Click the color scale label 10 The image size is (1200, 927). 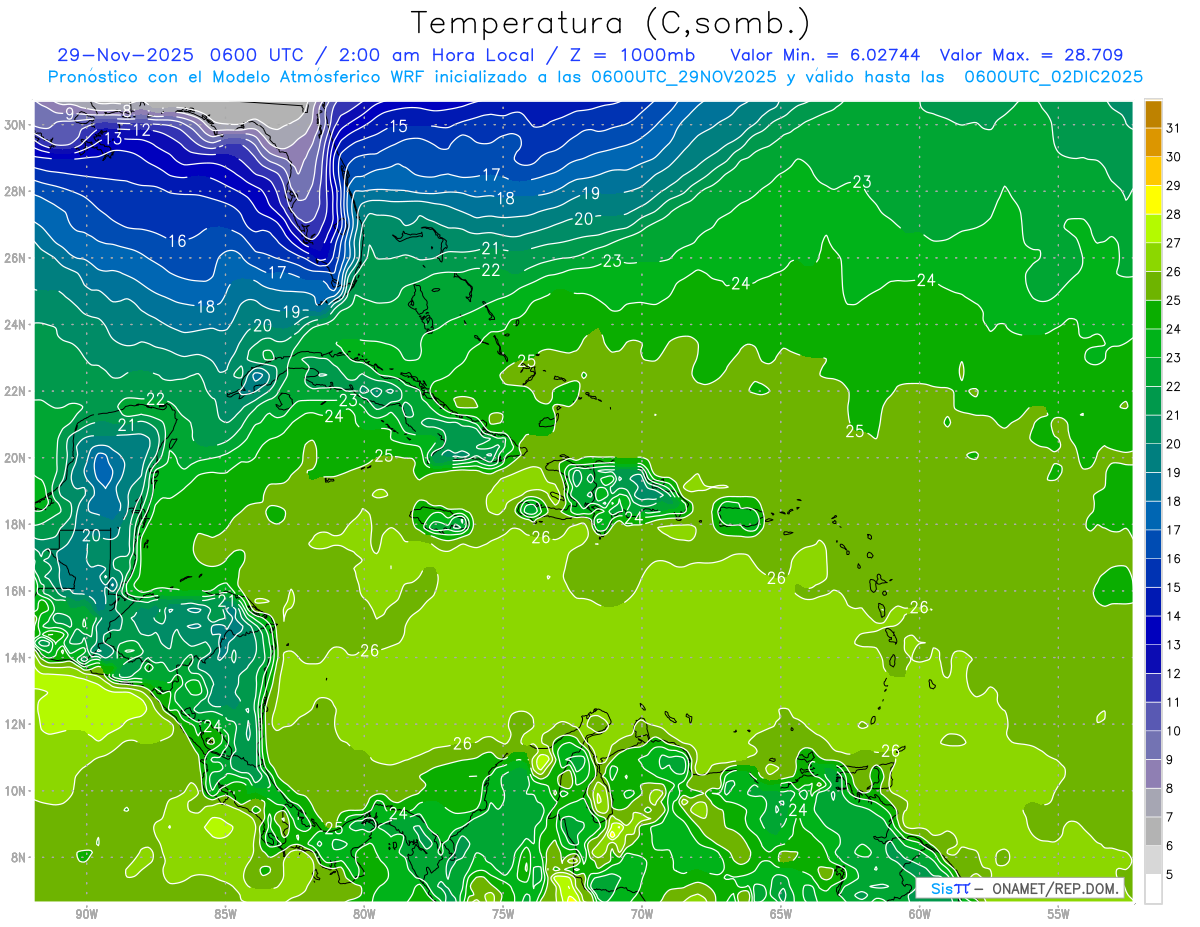click(x=1173, y=731)
